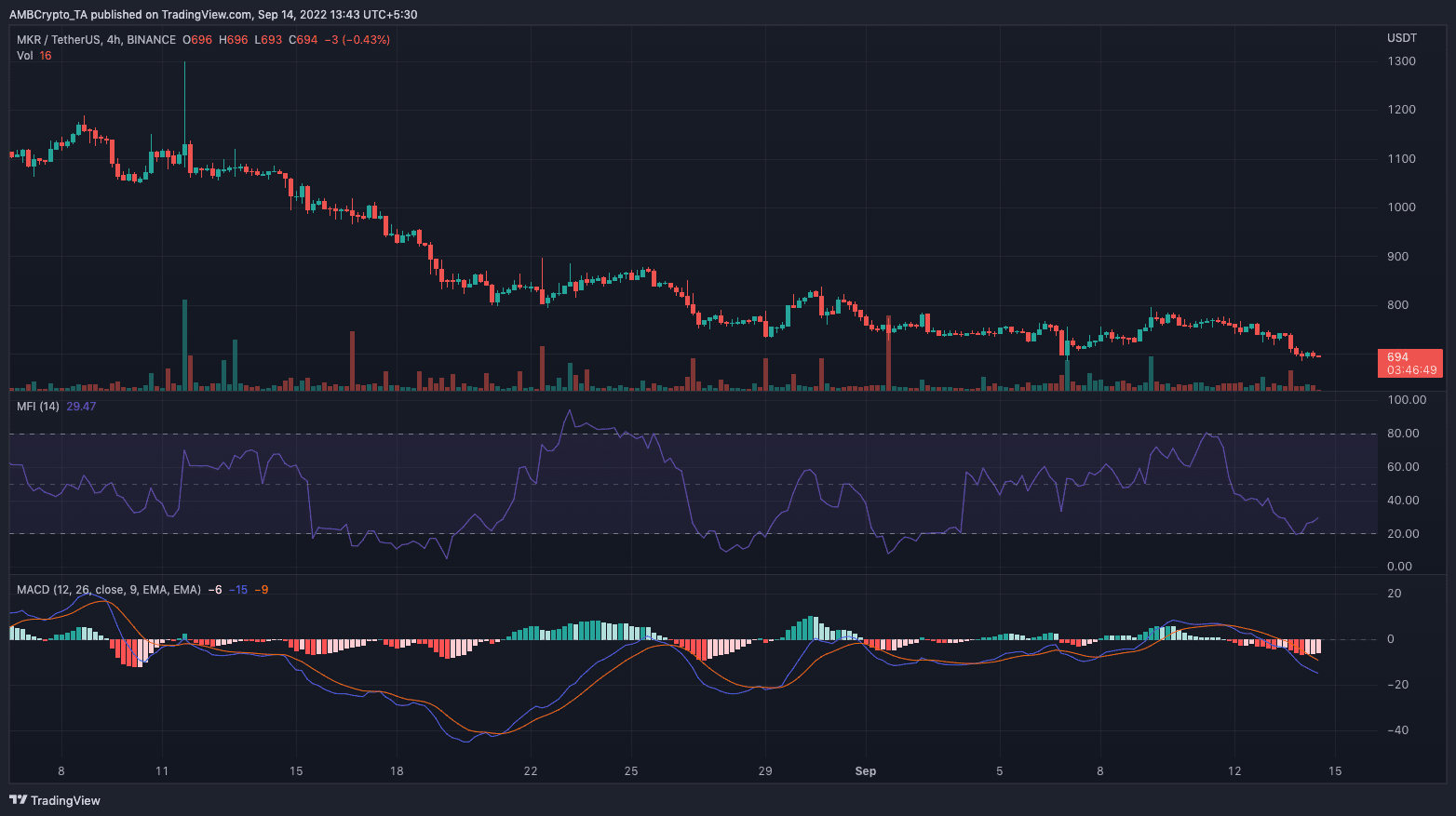The width and height of the screenshot is (1456, 816).
Task: Click the MACD (12, 26, close, 9, EMA, EMA) label
Action: (x=109, y=590)
